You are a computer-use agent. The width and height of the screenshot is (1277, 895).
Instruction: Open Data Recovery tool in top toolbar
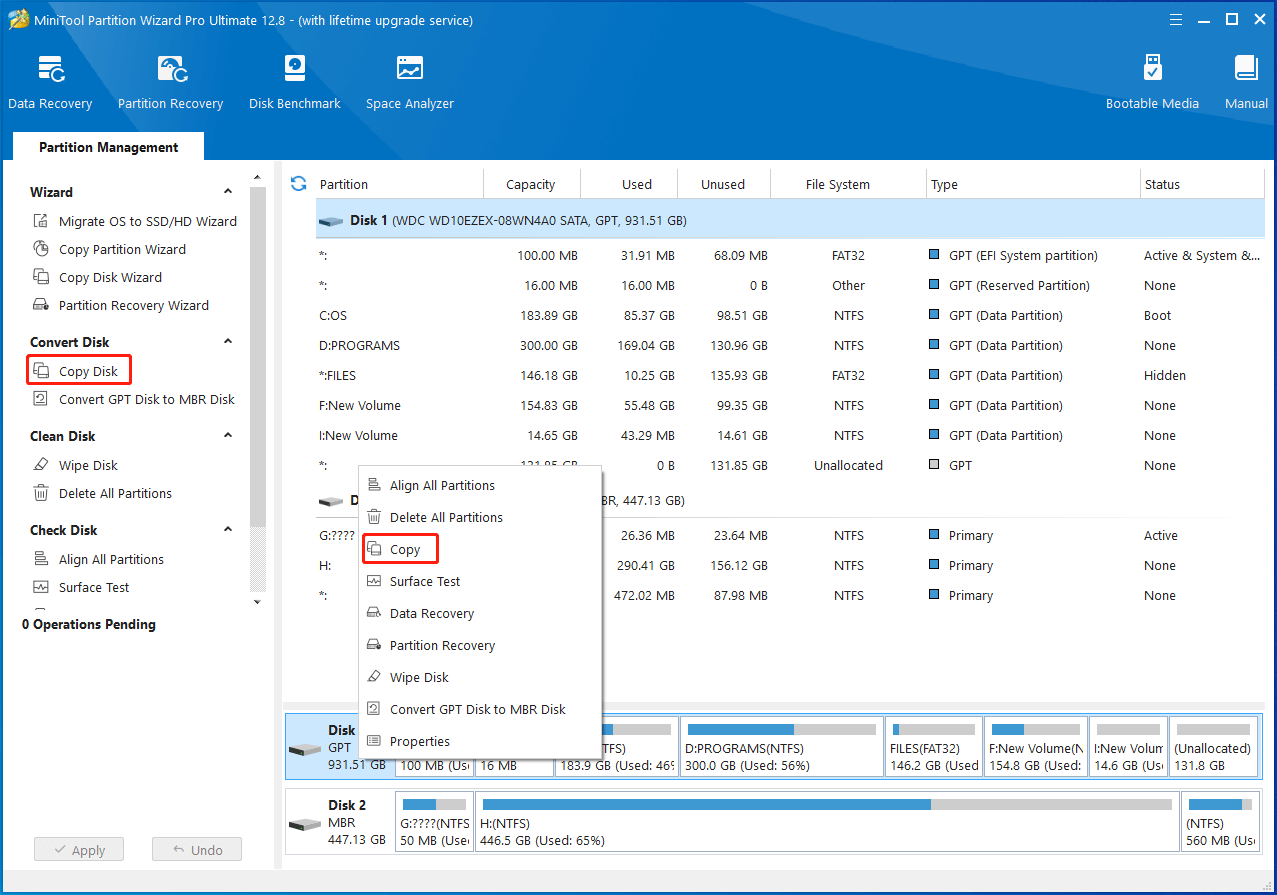pos(50,82)
